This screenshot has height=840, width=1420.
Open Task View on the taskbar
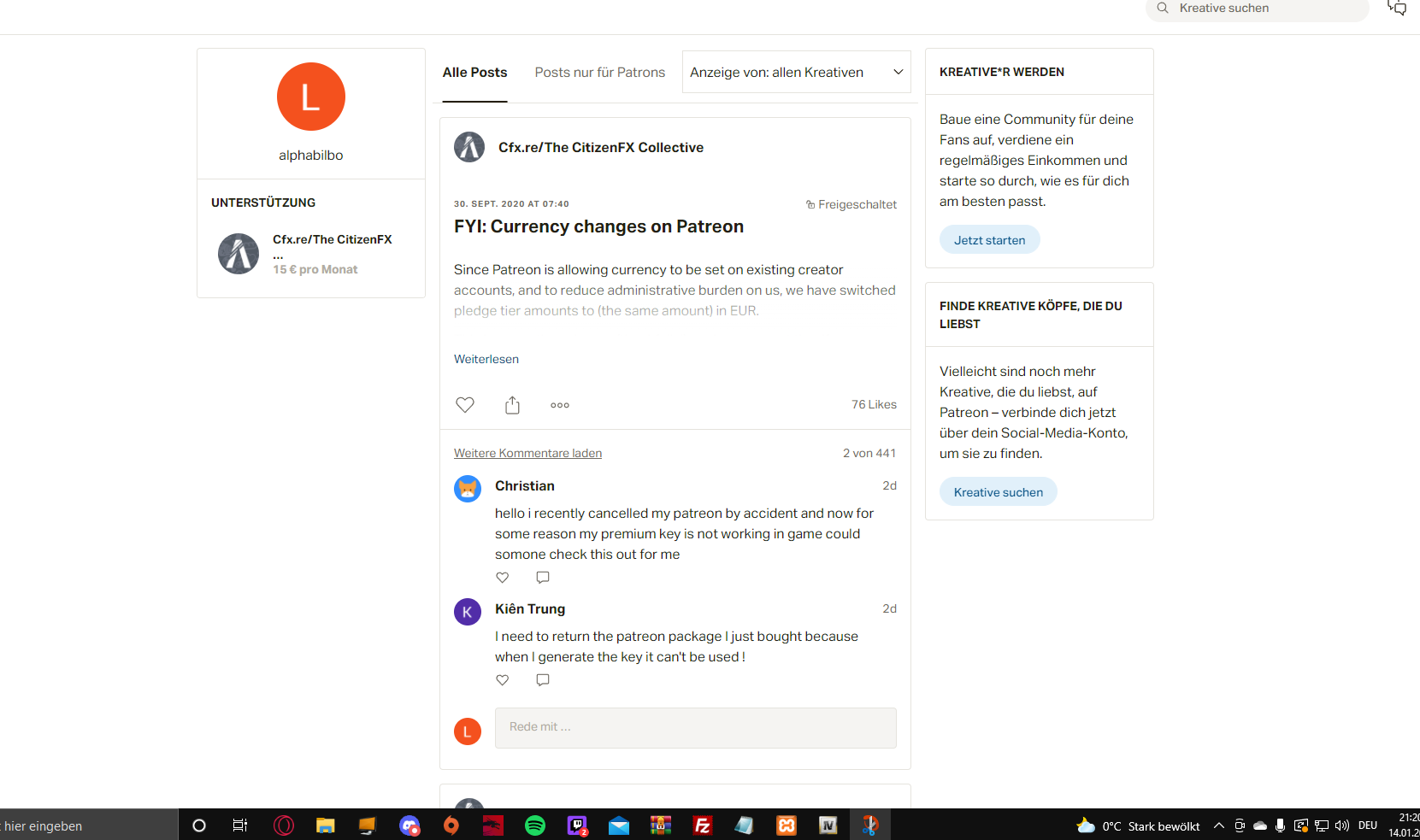[x=240, y=825]
